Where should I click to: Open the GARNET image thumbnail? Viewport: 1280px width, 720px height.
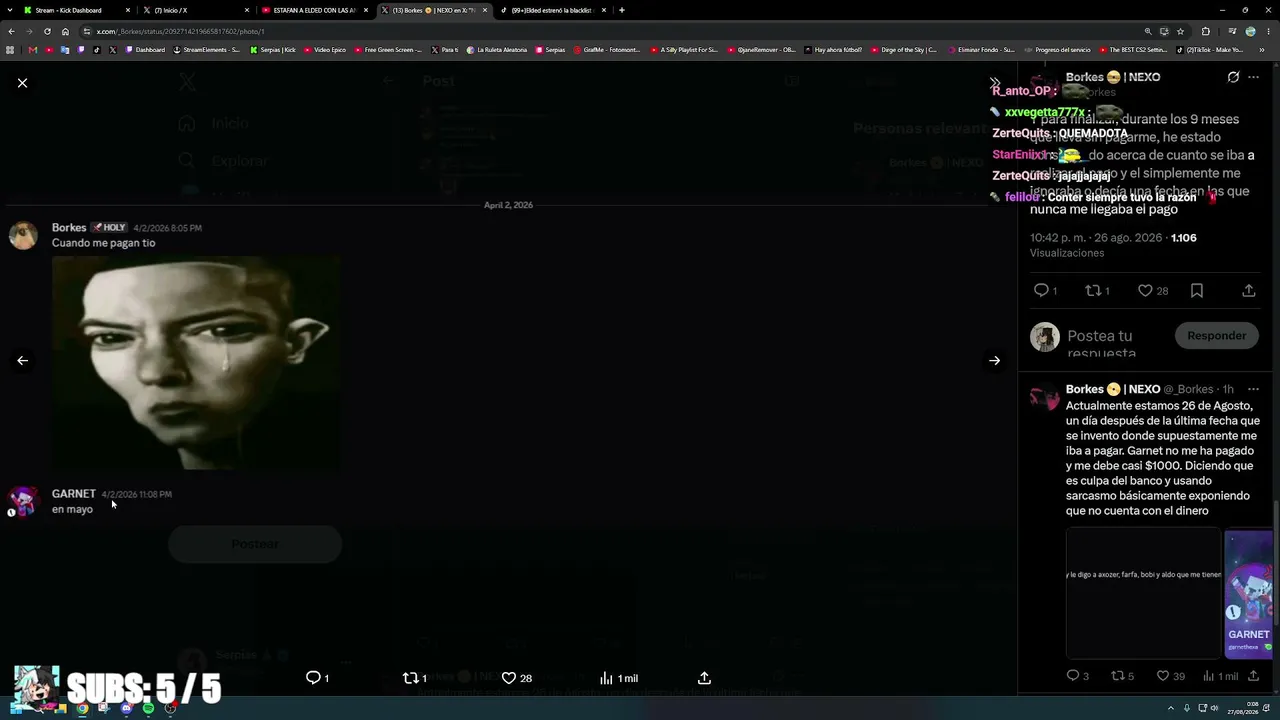(1249, 594)
